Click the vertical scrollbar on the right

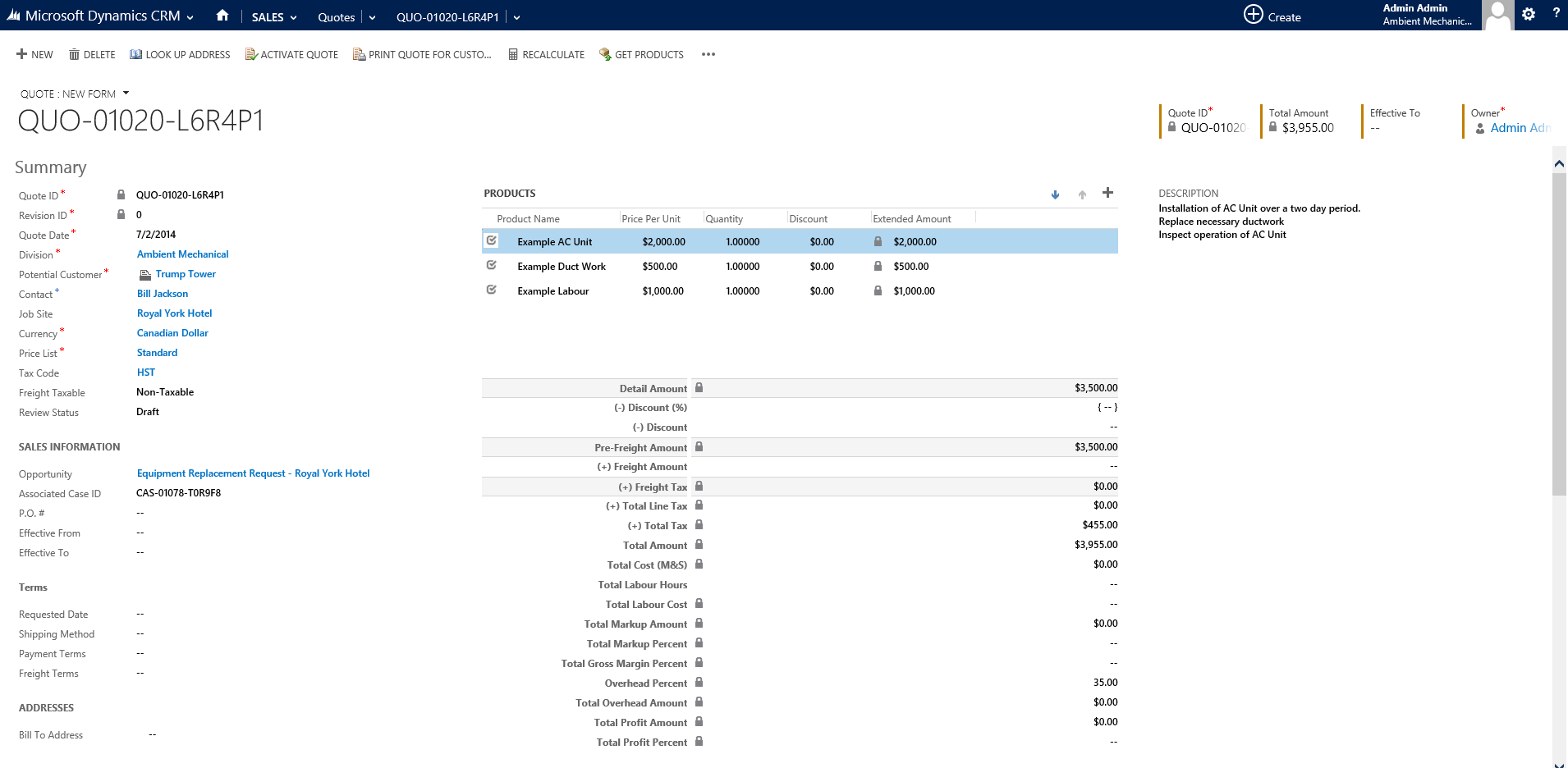[1559, 328]
